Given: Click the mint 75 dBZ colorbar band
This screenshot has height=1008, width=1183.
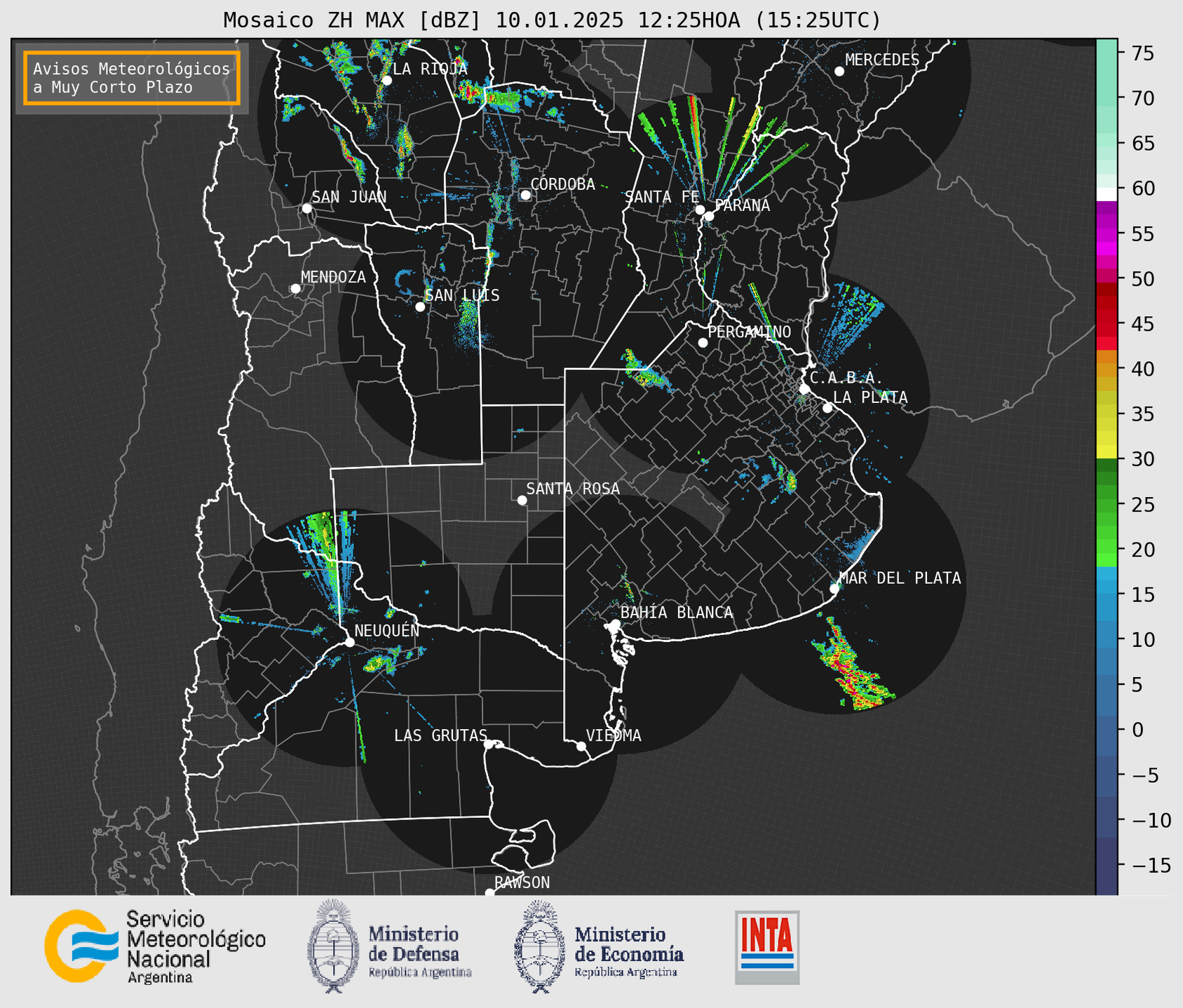Looking at the screenshot, I should click(1107, 53).
